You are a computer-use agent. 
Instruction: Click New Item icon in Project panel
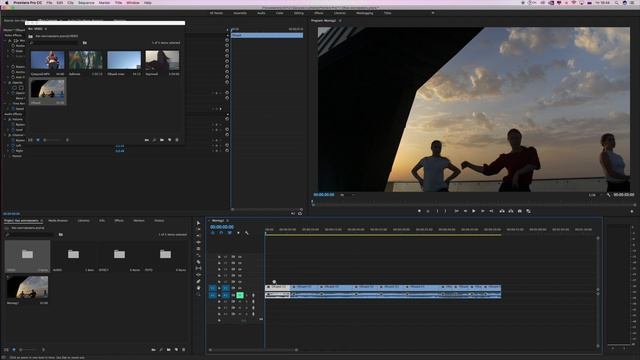coord(176,350)
